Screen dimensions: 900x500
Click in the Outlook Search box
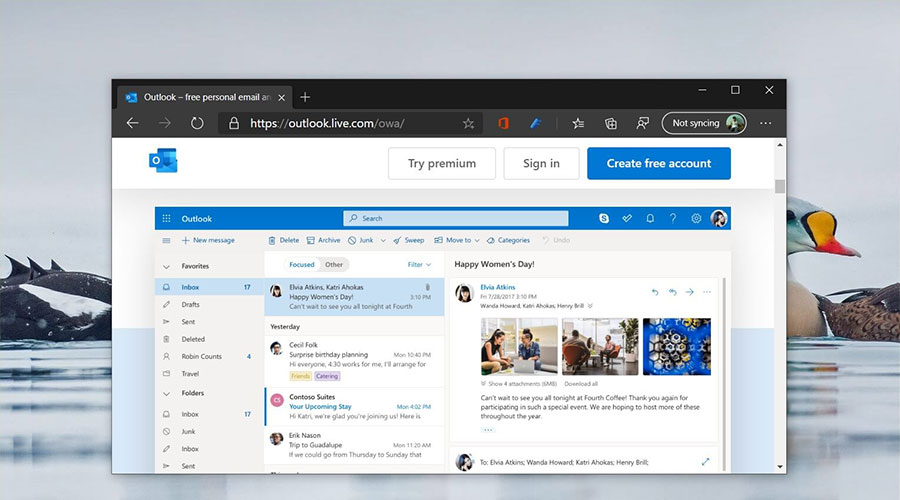(456, 218)
